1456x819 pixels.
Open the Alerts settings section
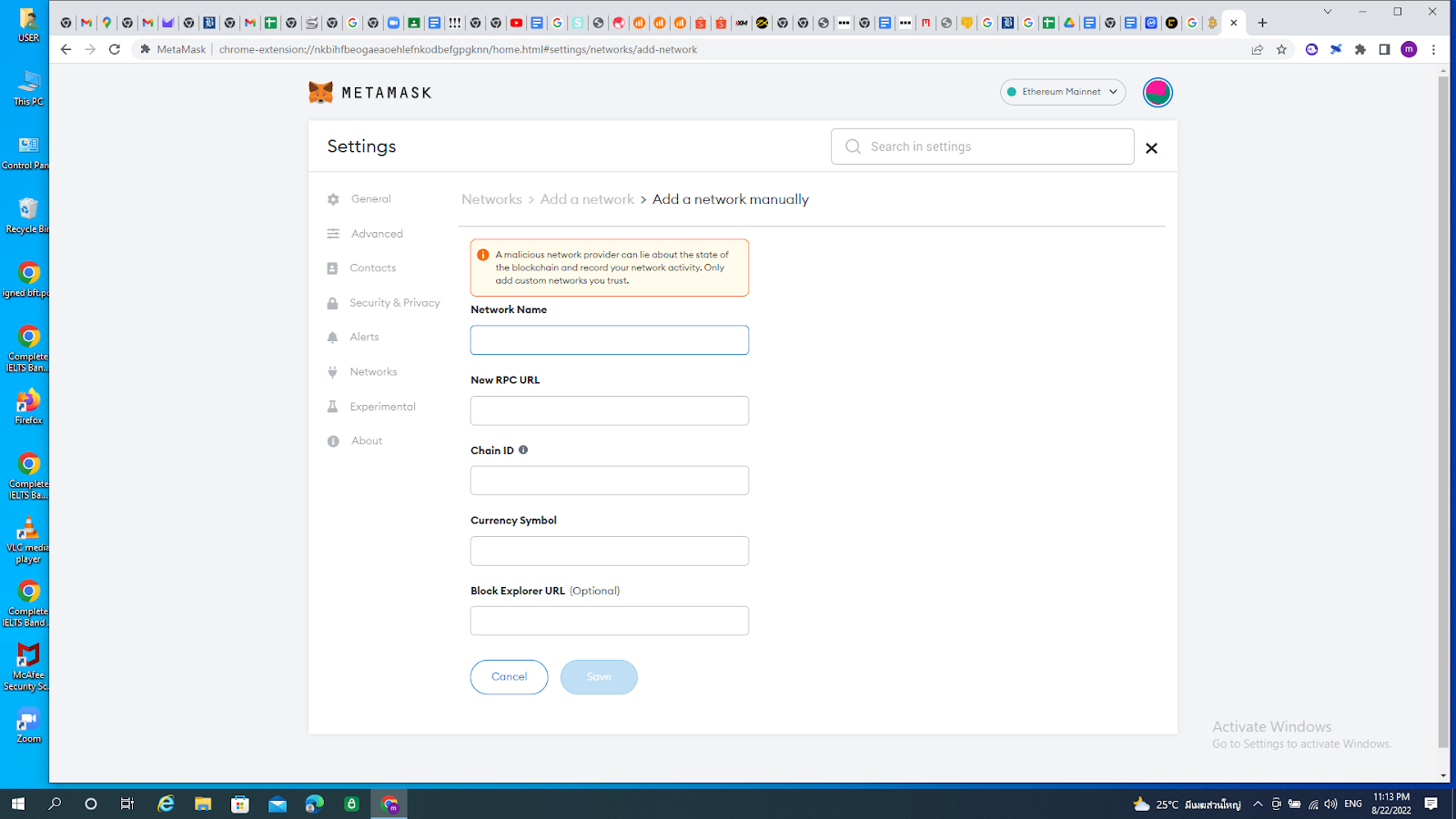[x=353, y=338]
